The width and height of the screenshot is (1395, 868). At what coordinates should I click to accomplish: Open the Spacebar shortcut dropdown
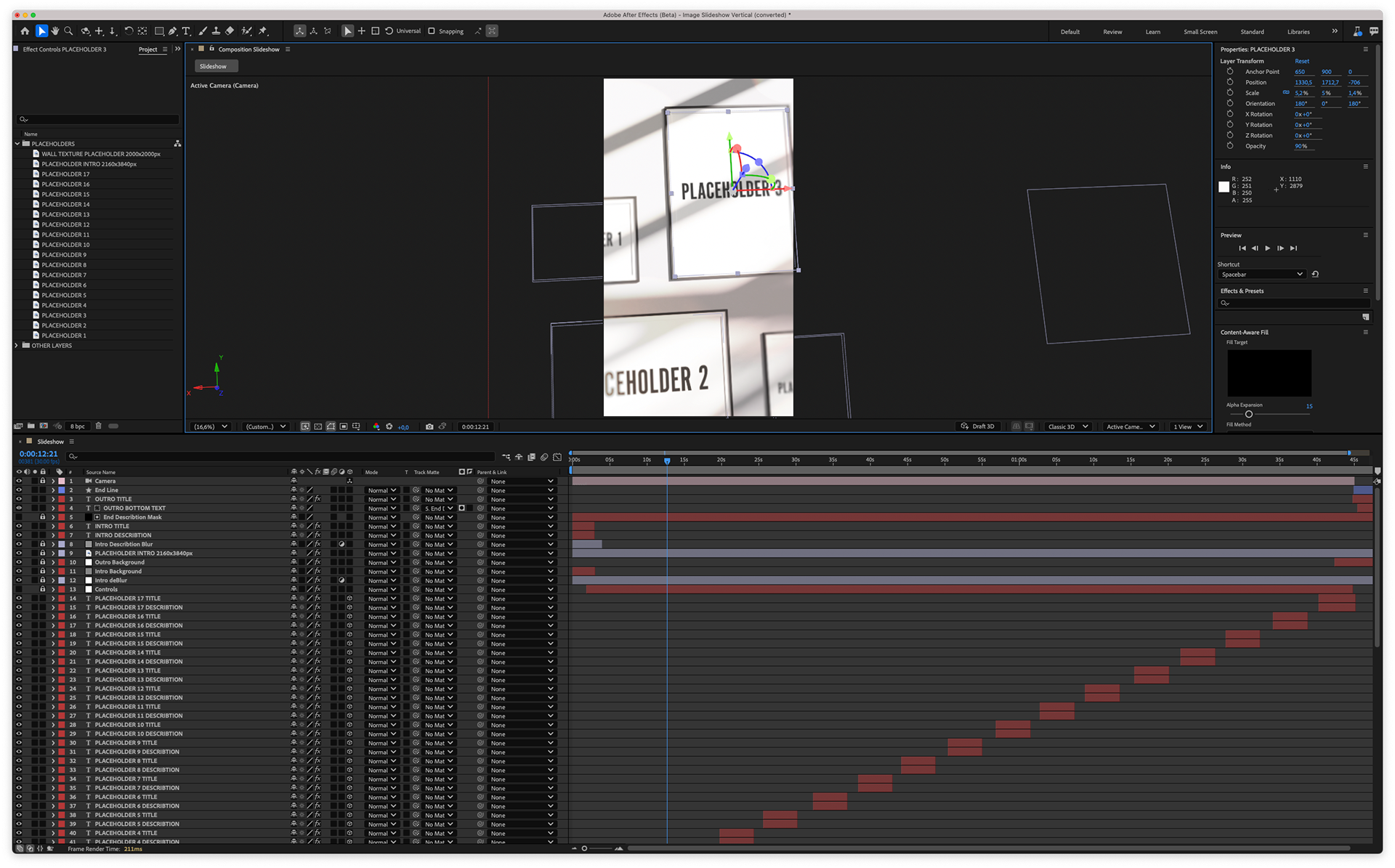point(1261,275)
